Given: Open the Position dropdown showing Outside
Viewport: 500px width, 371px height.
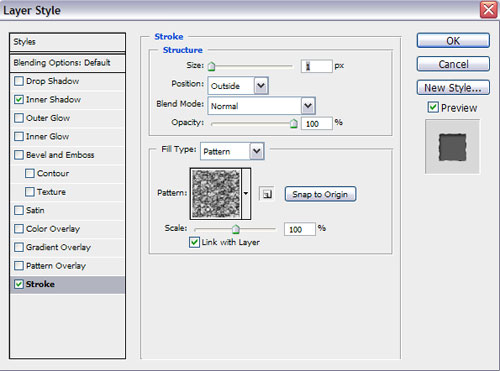Looking at the screenshot, I should click(238, 86).
